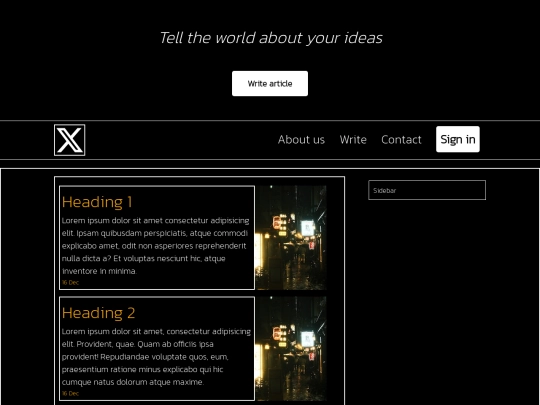Image resolution: width=540 pixels, height=405 pixels.
Task: Click the 16 Dec date under Heading 2
Action: pos(70,393)
